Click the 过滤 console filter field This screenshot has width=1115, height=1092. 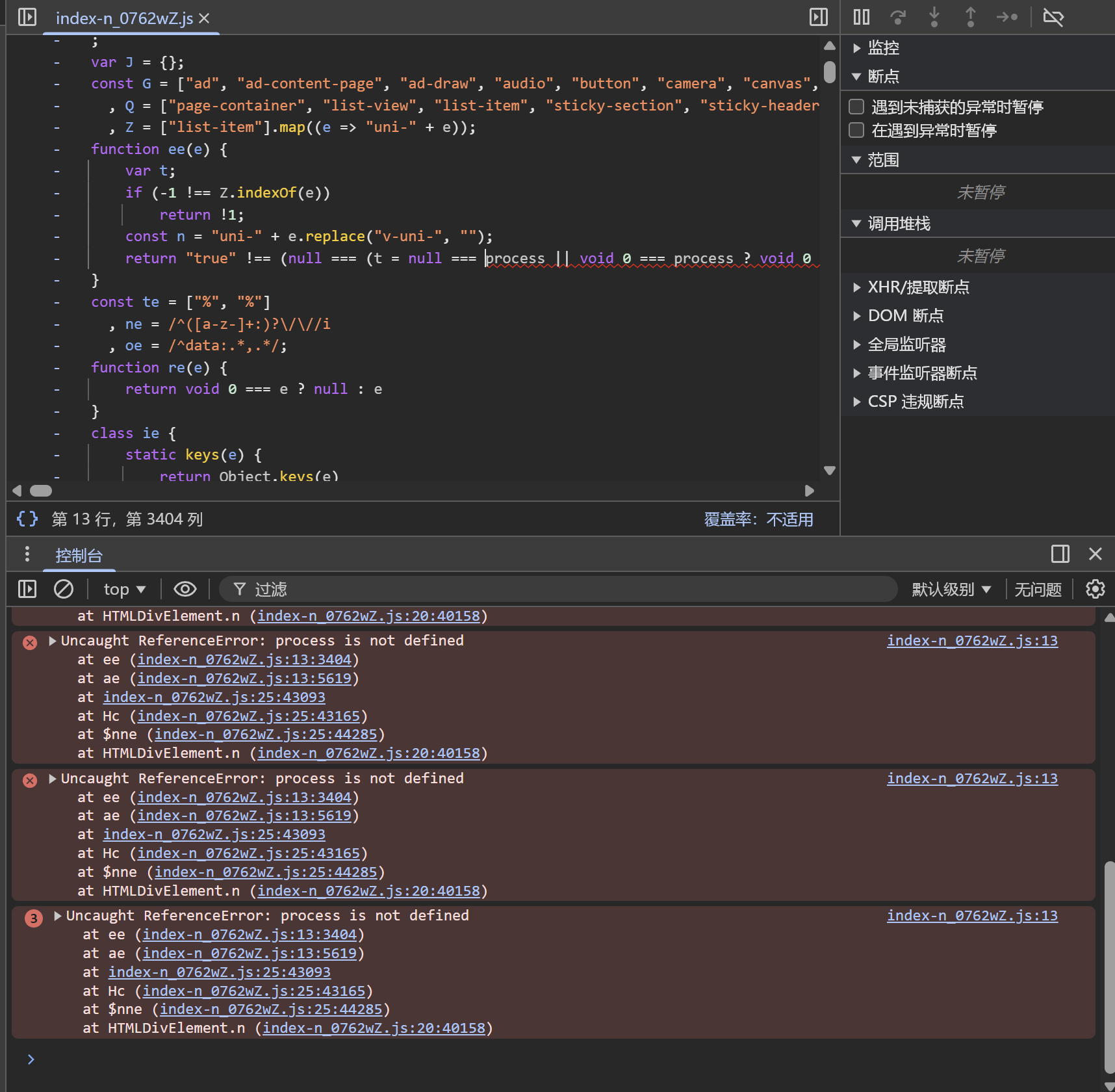pyautogui.click(x=559, y=589)
